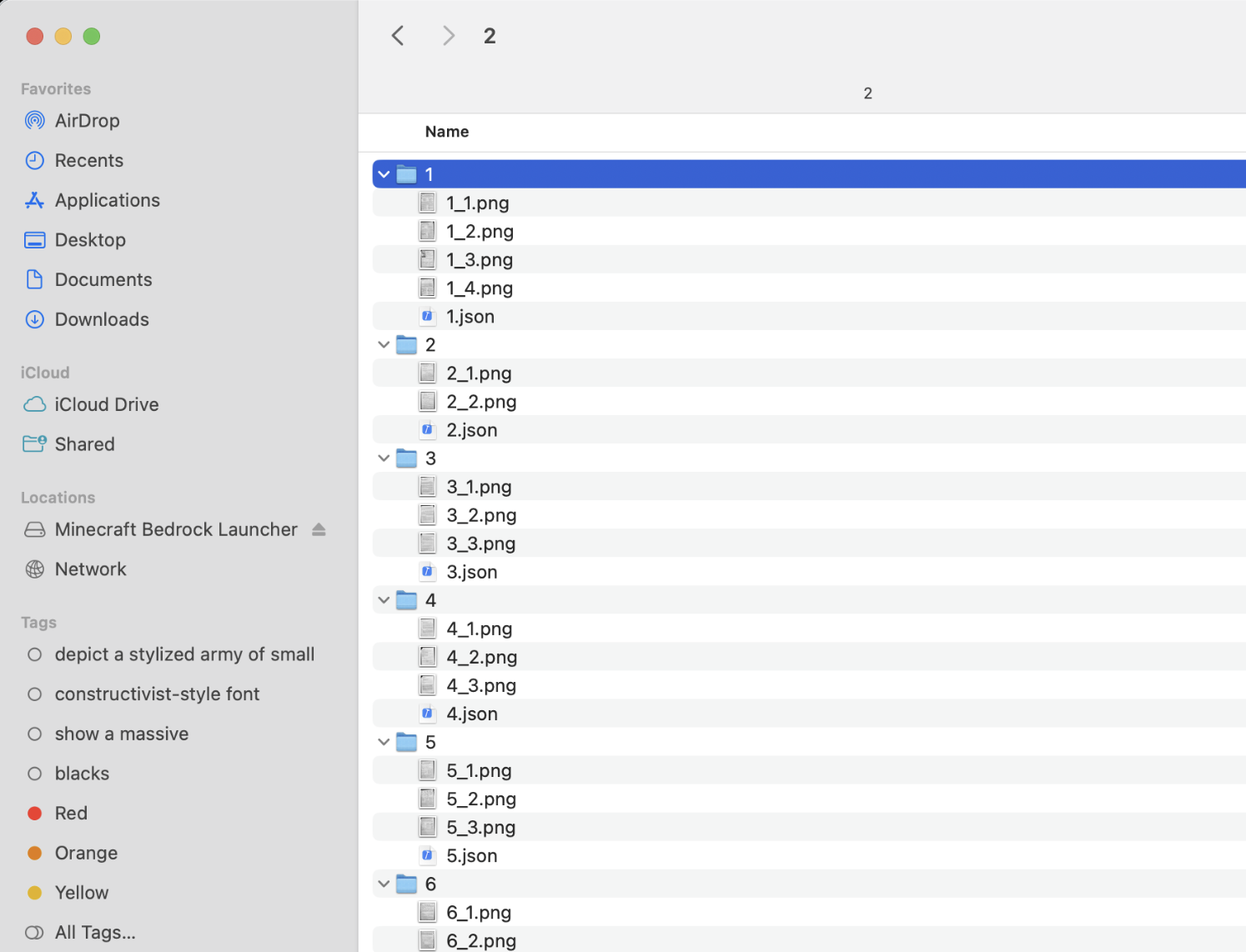Collapse folder 6 disclosure chevron
The height and width of the screenshot is (952, 1246).
click(x=384, y=884)
